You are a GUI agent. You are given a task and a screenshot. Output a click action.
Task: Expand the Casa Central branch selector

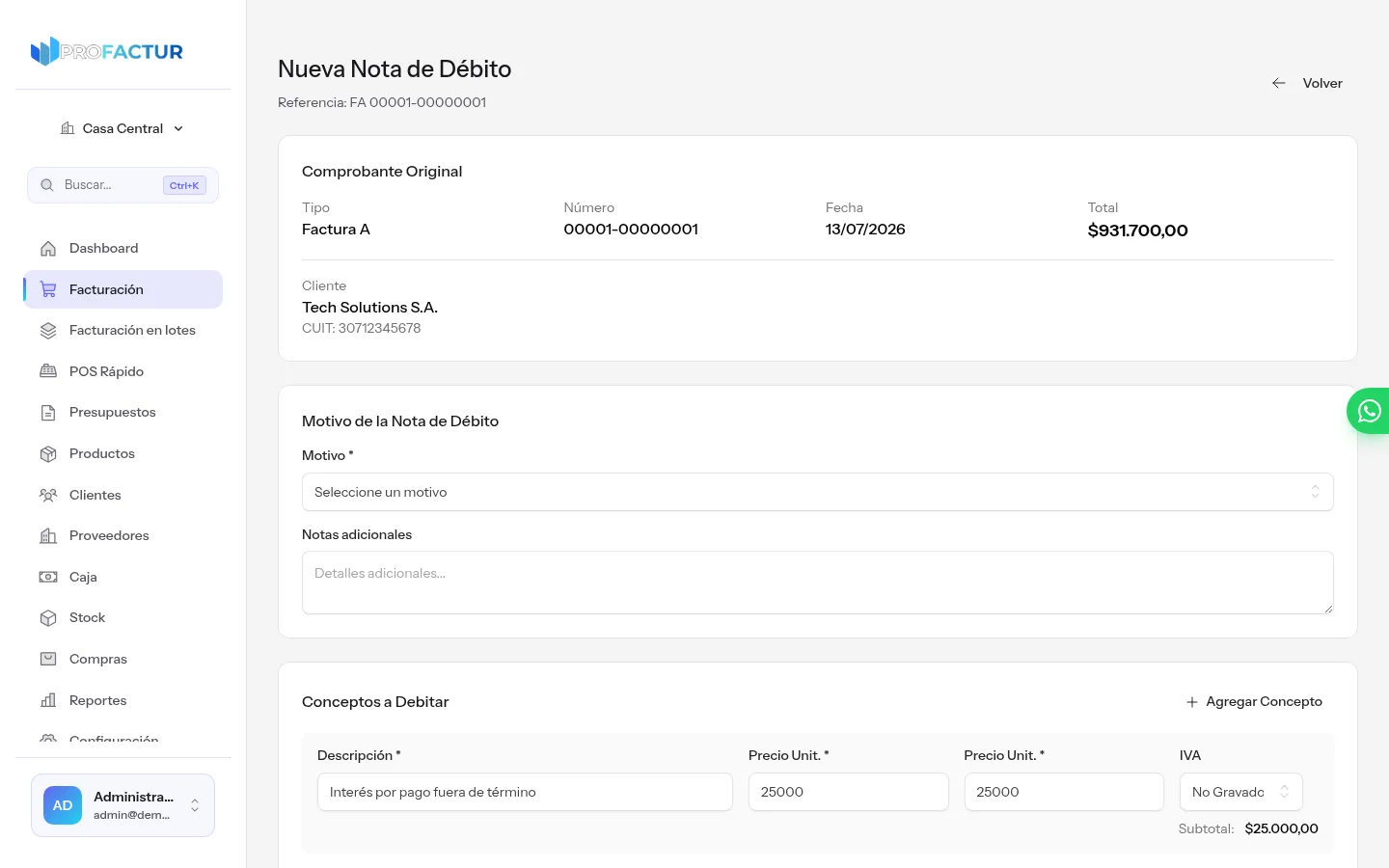(x=123, y=128)
